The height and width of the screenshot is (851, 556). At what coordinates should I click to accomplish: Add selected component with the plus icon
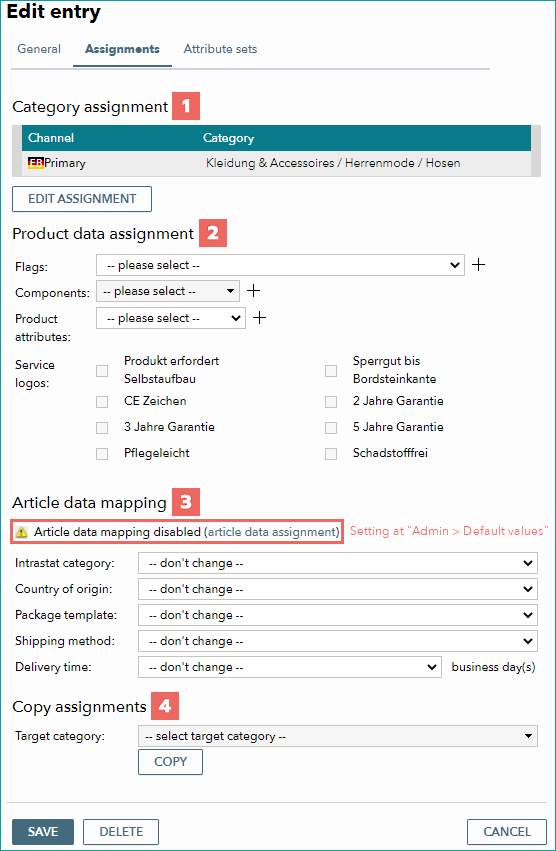[254, 291]
